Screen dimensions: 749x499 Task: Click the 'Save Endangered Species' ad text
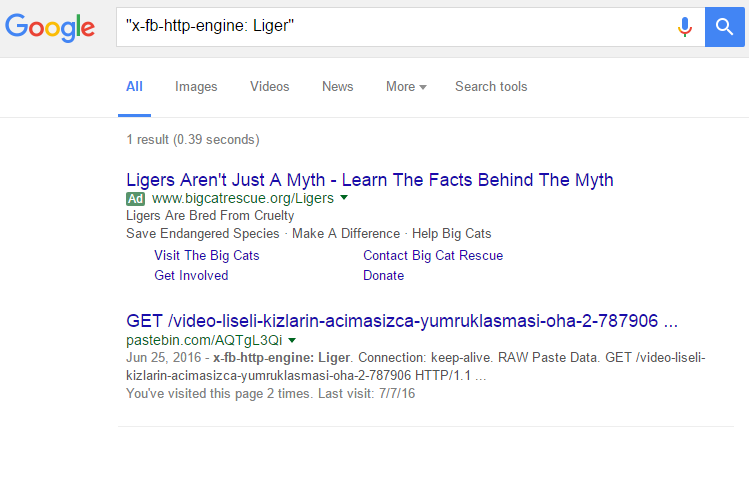point(203,234)
